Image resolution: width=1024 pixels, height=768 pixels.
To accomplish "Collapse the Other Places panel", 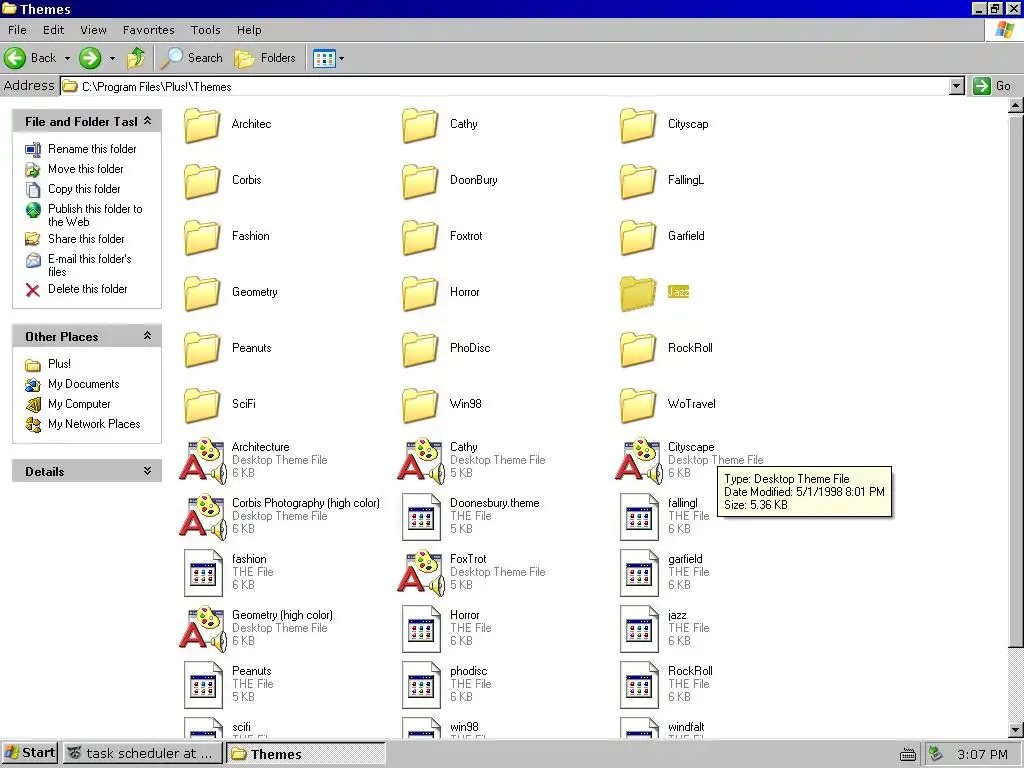I will 148,336.
